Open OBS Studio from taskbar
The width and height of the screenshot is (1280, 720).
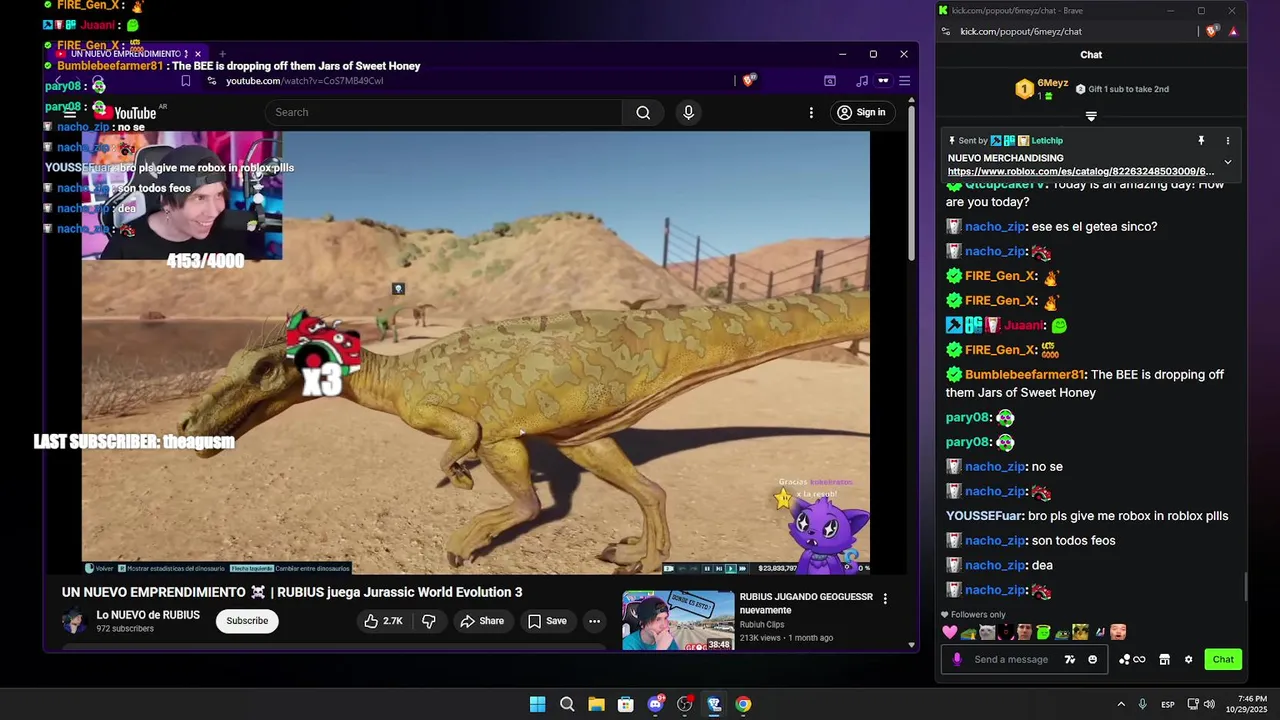(x=684, y=704)
